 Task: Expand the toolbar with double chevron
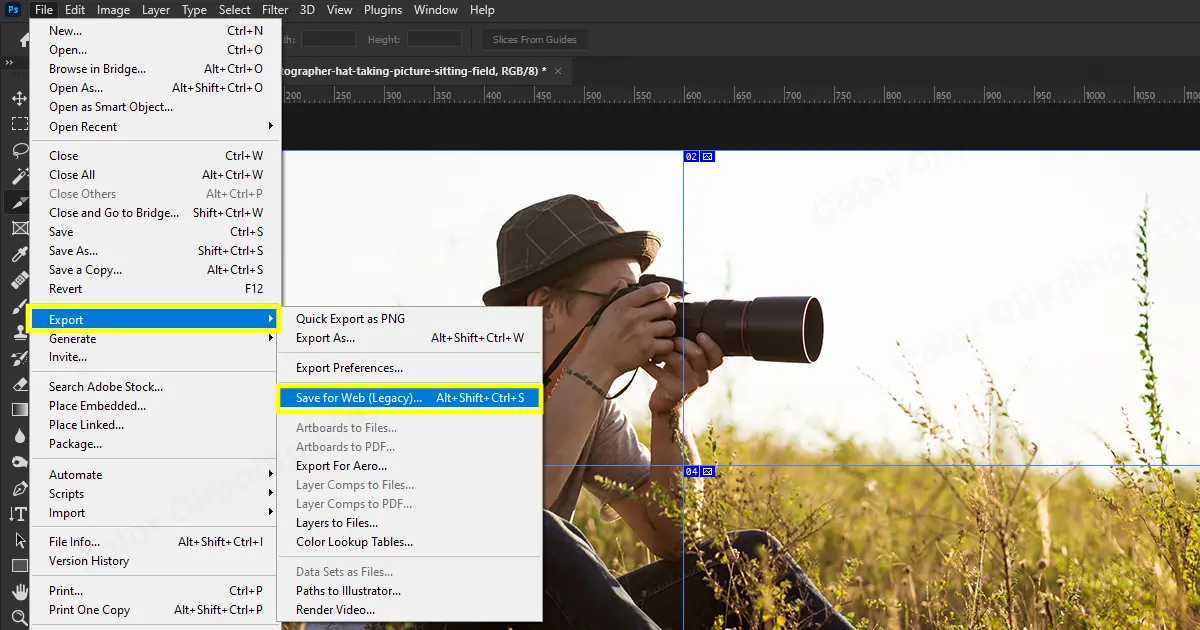click(9, 62)
